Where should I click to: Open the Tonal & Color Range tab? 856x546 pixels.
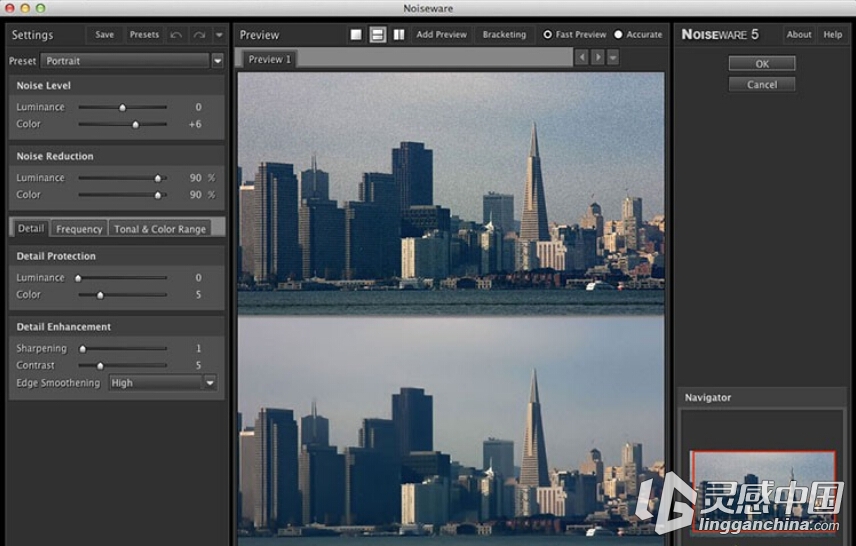(x=160, y=229)
